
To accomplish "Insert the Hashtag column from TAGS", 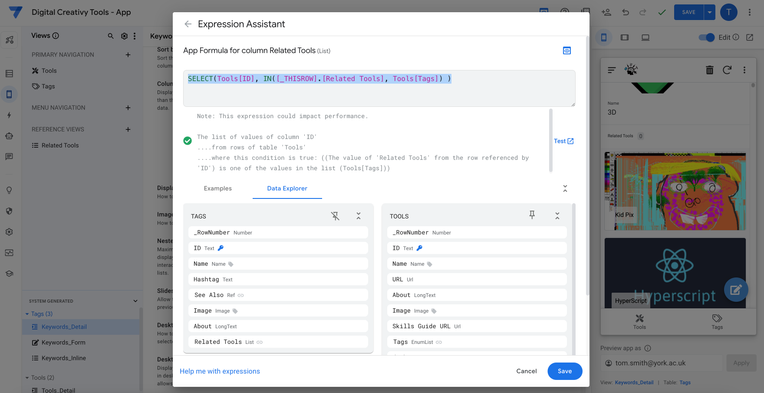I will tap(278, 280).
